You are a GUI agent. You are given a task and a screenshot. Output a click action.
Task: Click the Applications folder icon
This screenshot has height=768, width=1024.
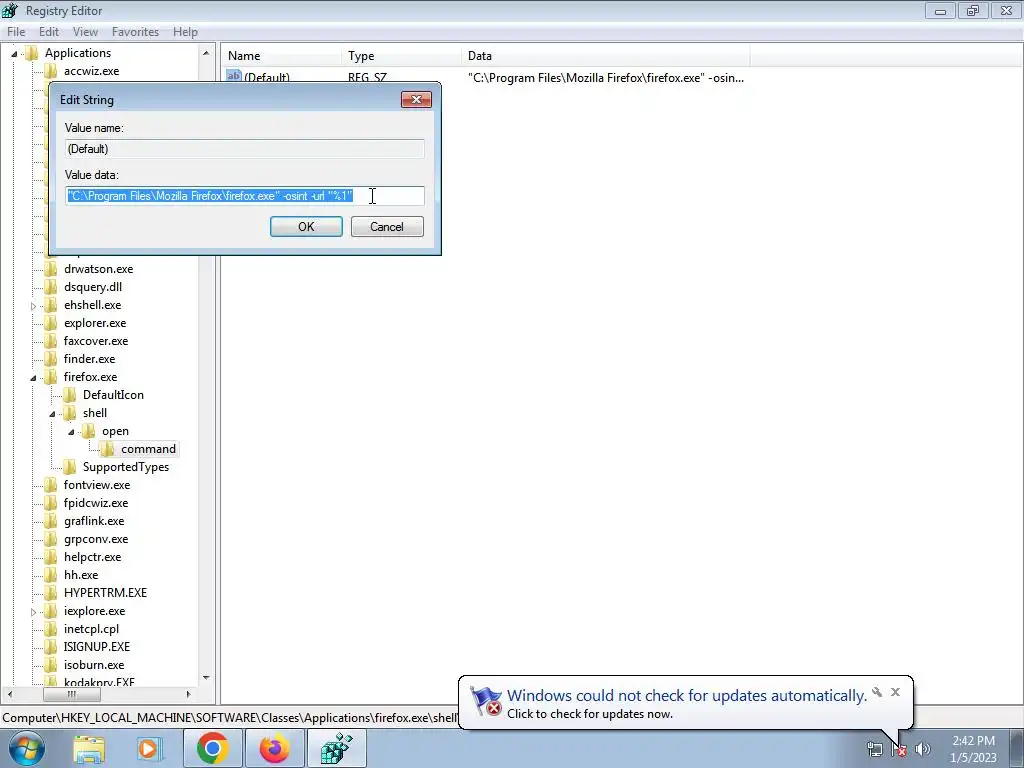click(31, 53)
